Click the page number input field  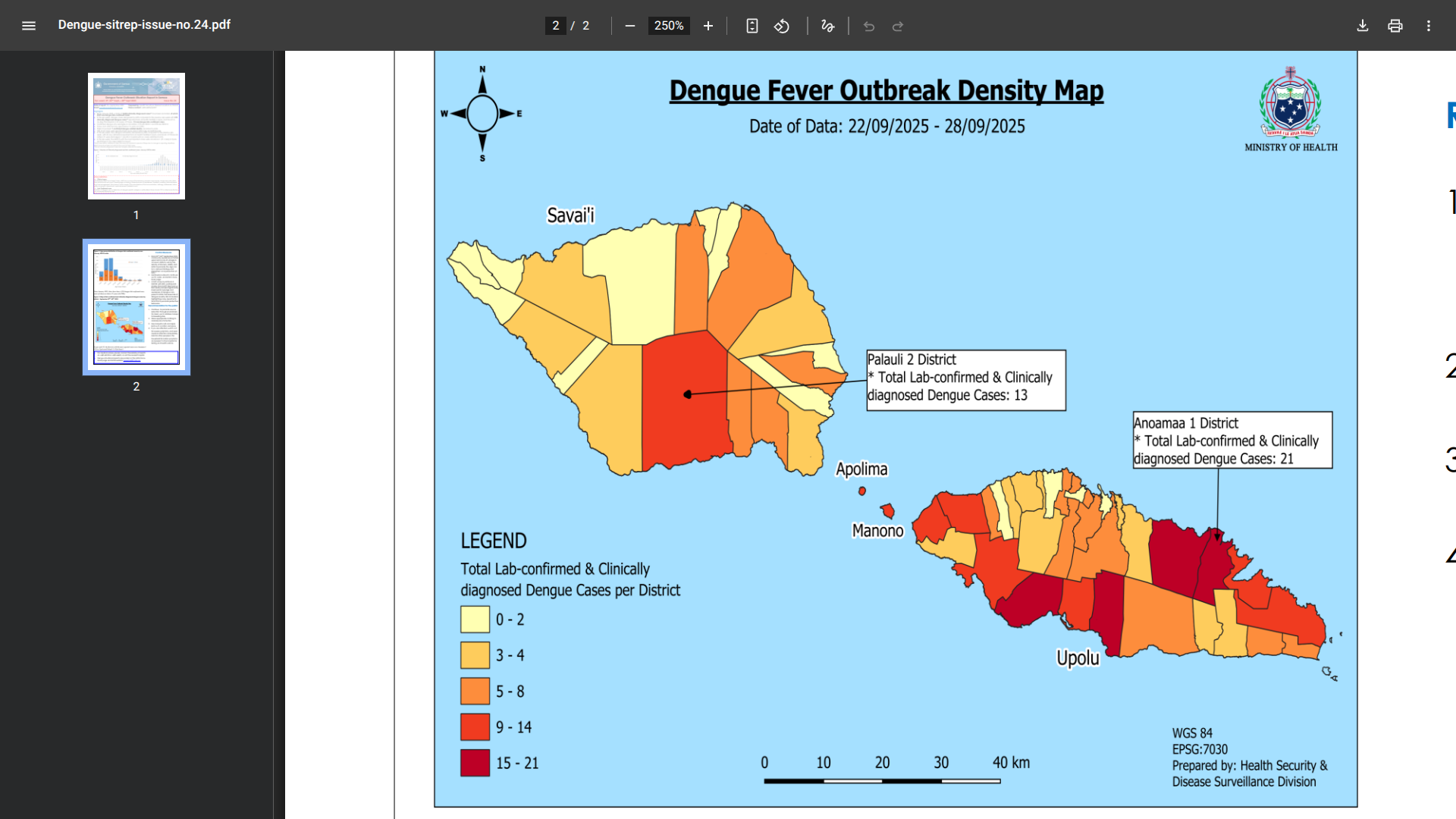(x=556, y=26)
